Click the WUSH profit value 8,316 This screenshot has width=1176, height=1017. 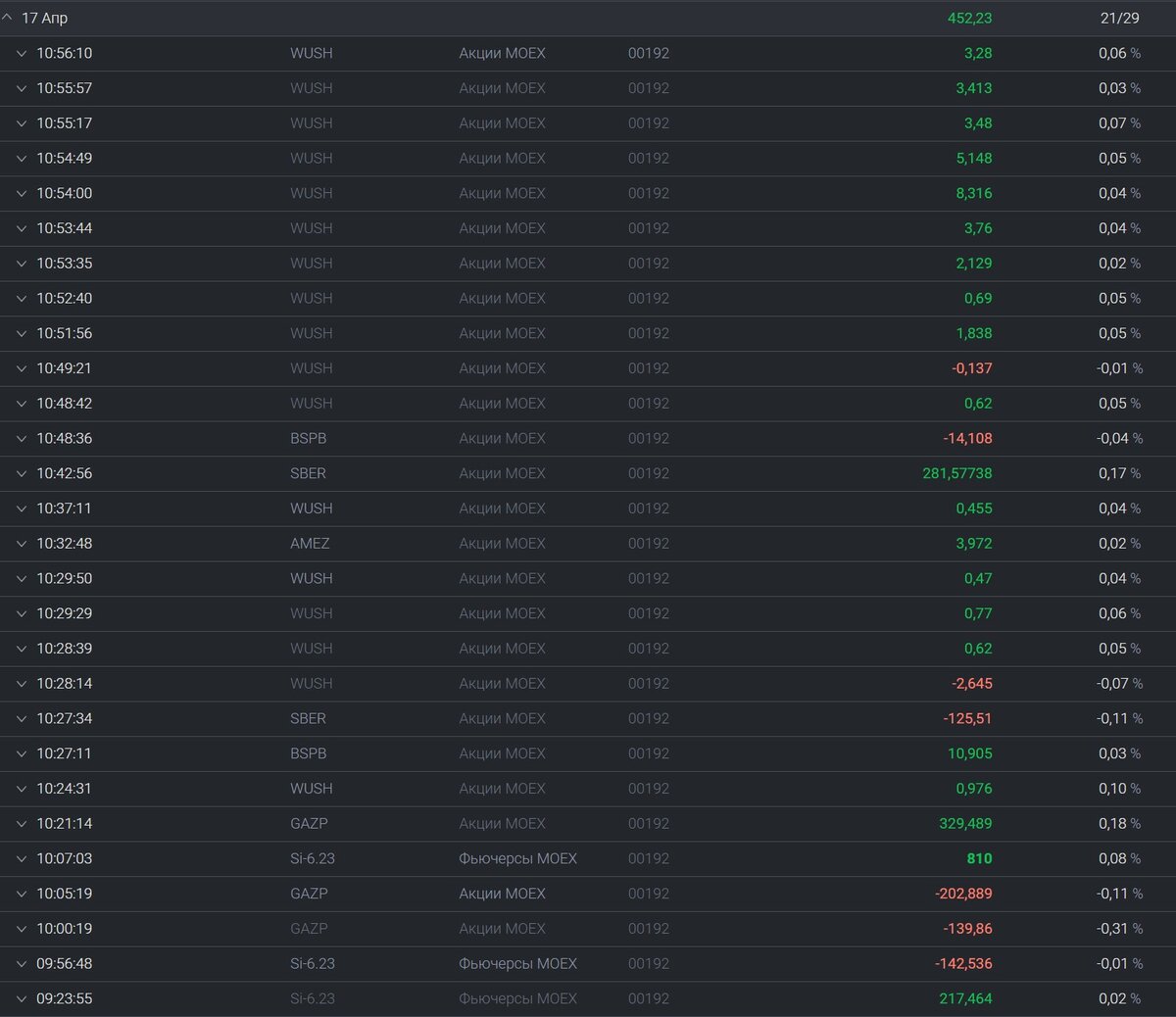974,193
